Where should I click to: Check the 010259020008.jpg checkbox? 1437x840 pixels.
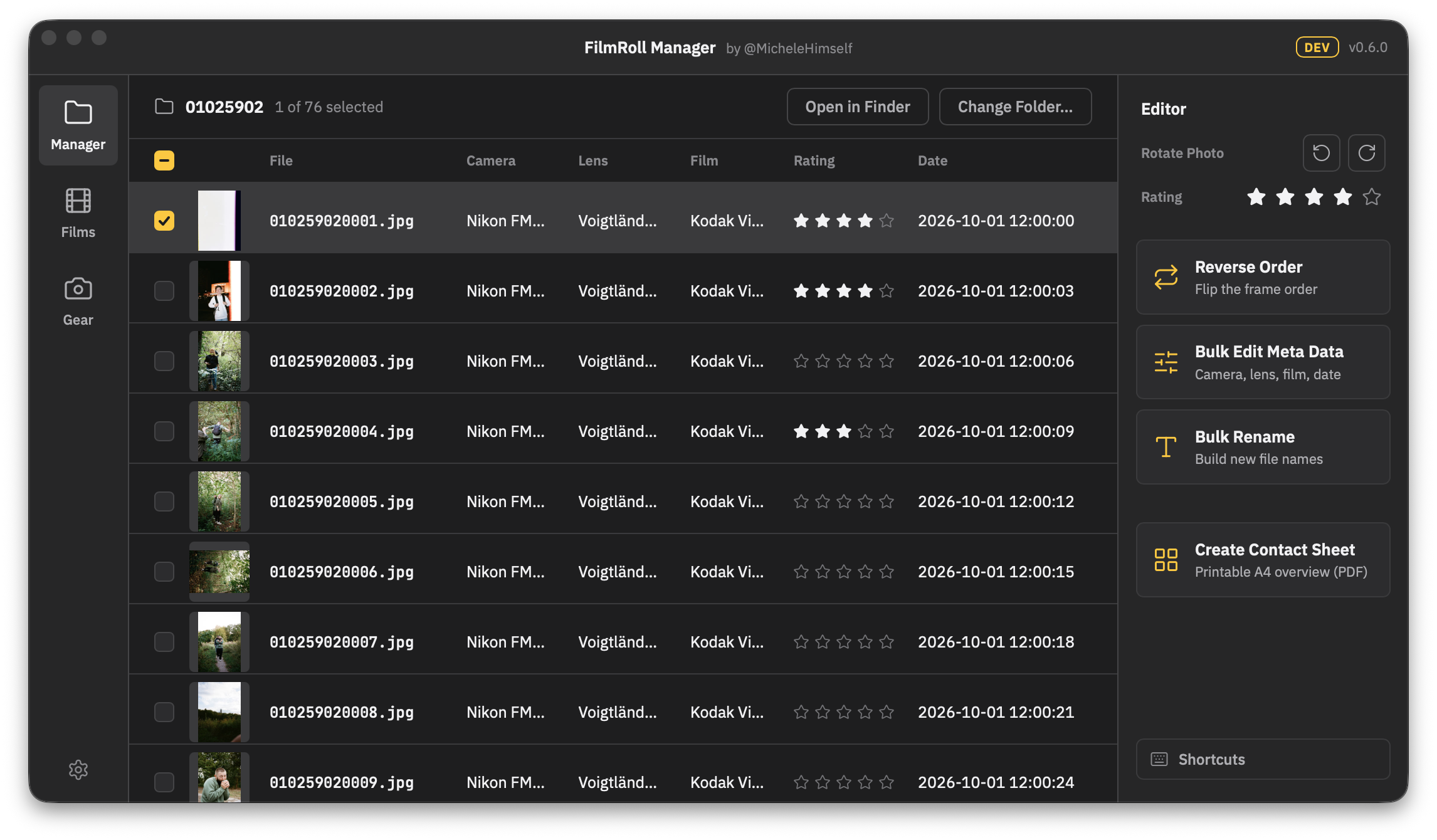click(x=164, y=712)
